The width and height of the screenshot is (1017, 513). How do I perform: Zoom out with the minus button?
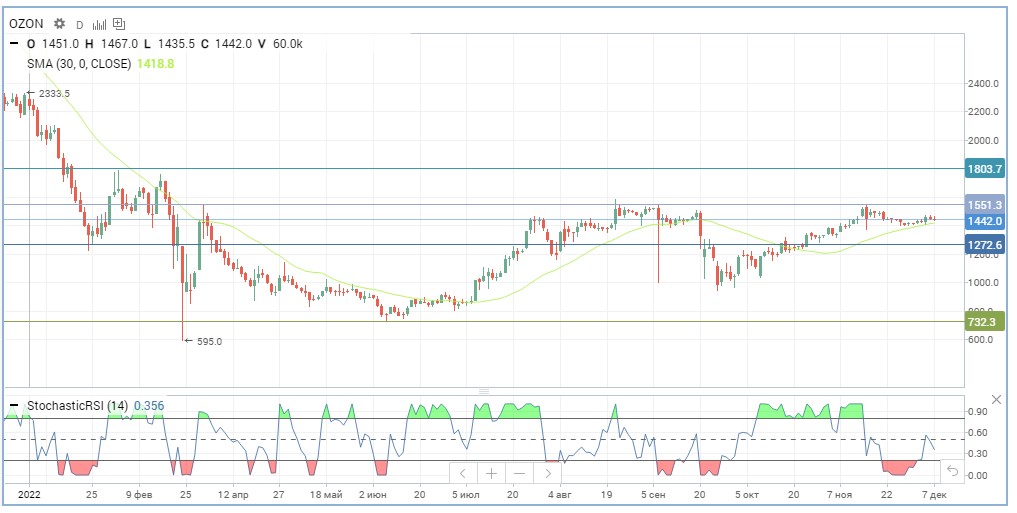coord(520,473)
